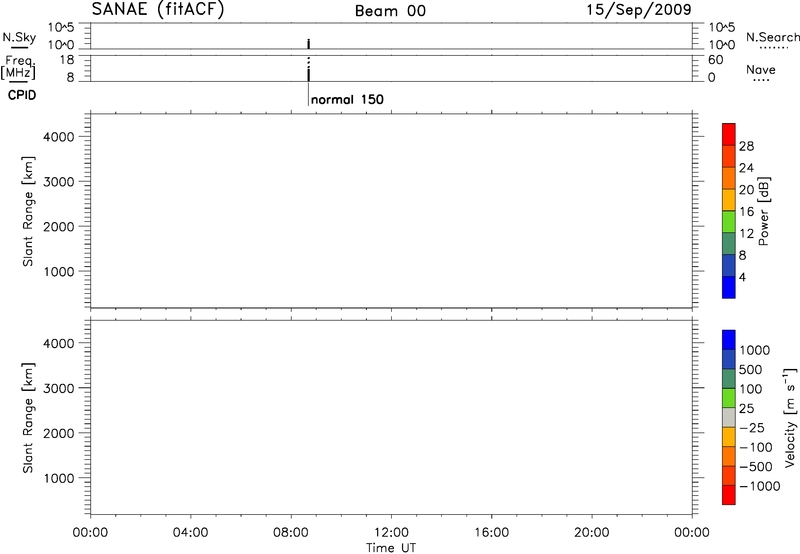The width and height of the screenshot is (800, 554).
Task: Click the Beam 00 label
Action: point(390,11)
